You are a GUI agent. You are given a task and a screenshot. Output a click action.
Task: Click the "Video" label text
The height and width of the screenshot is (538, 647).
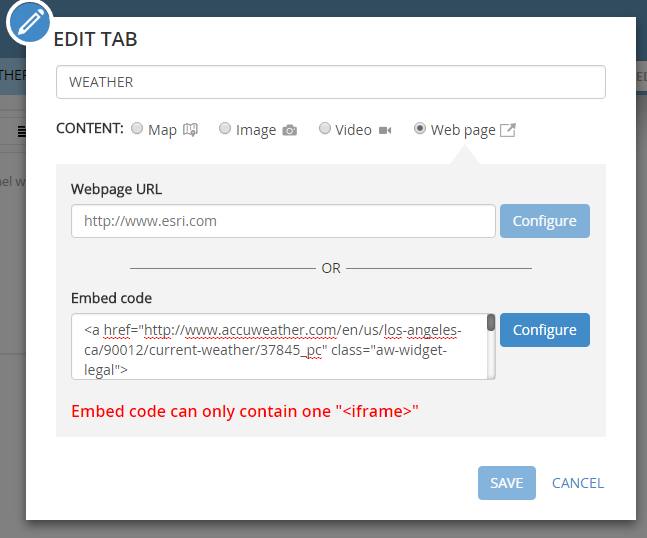(x=353, y=130)
